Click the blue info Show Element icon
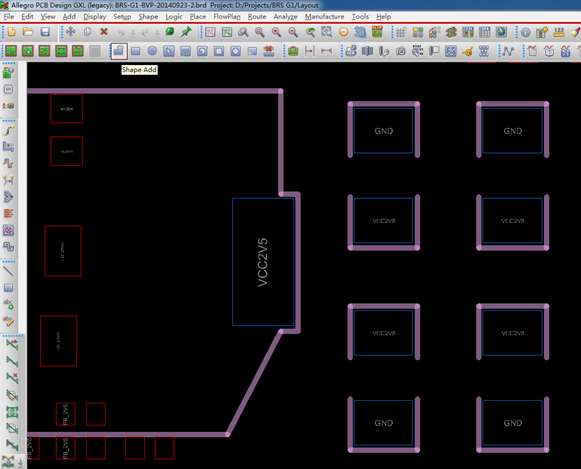This screenshot has height=469, width=581. pos(525,33)
